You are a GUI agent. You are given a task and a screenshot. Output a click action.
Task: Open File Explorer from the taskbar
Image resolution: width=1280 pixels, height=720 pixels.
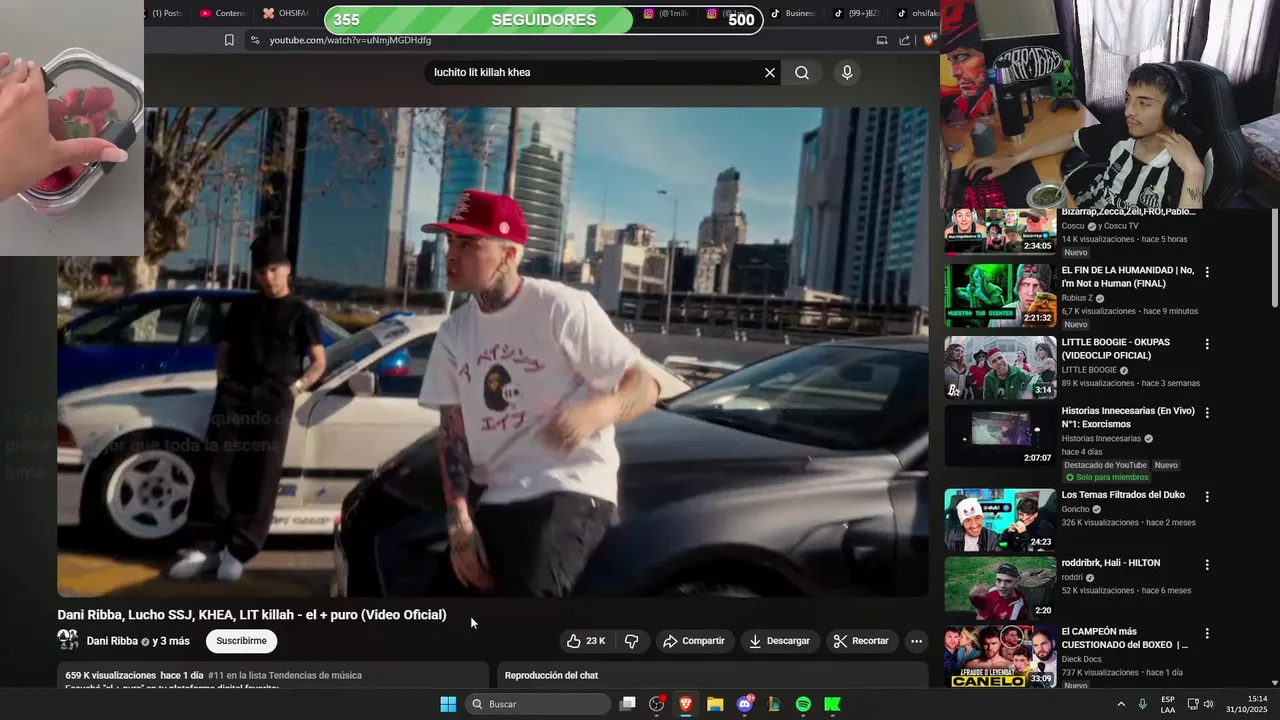click(715, 704)
